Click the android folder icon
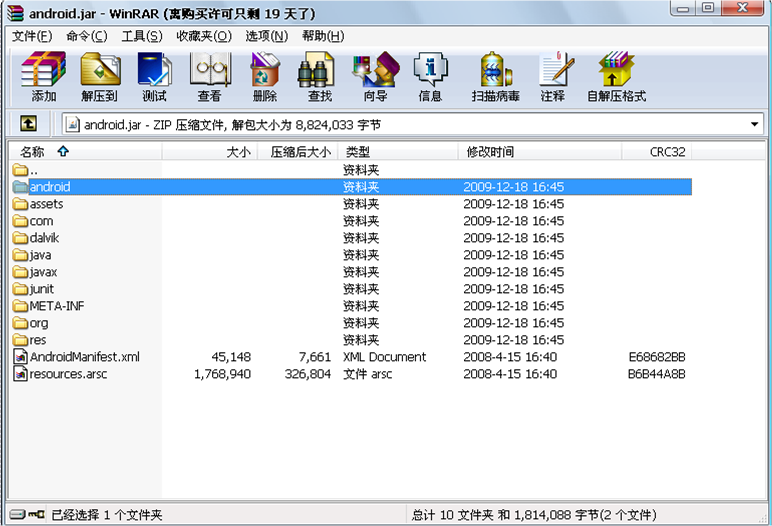 [x=20, y=187]
